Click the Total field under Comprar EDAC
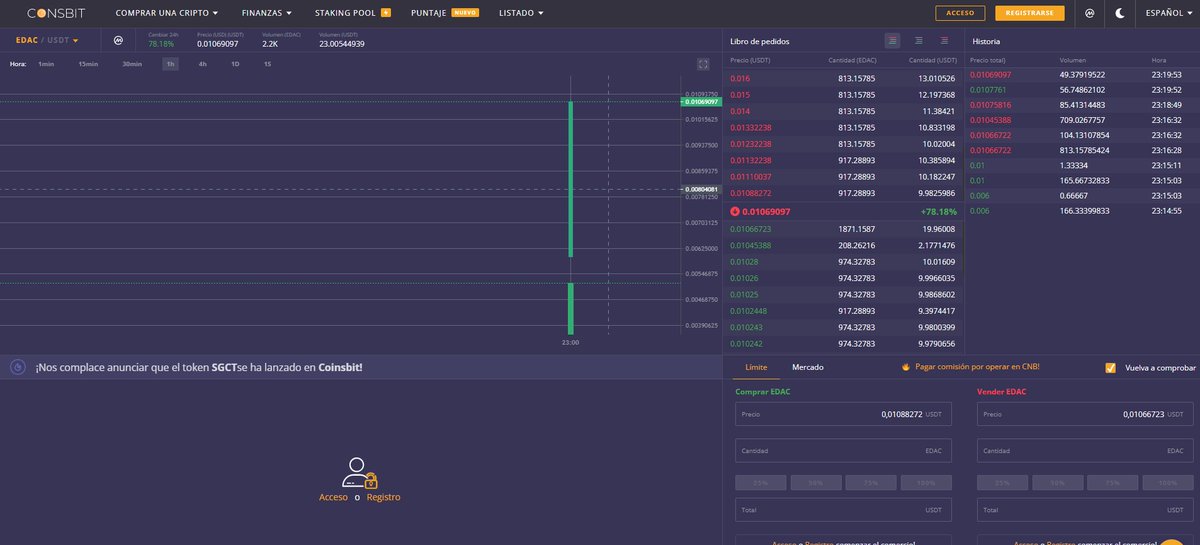The width and height of the screenshot is (1200, 545). click(x=843, y=510)
